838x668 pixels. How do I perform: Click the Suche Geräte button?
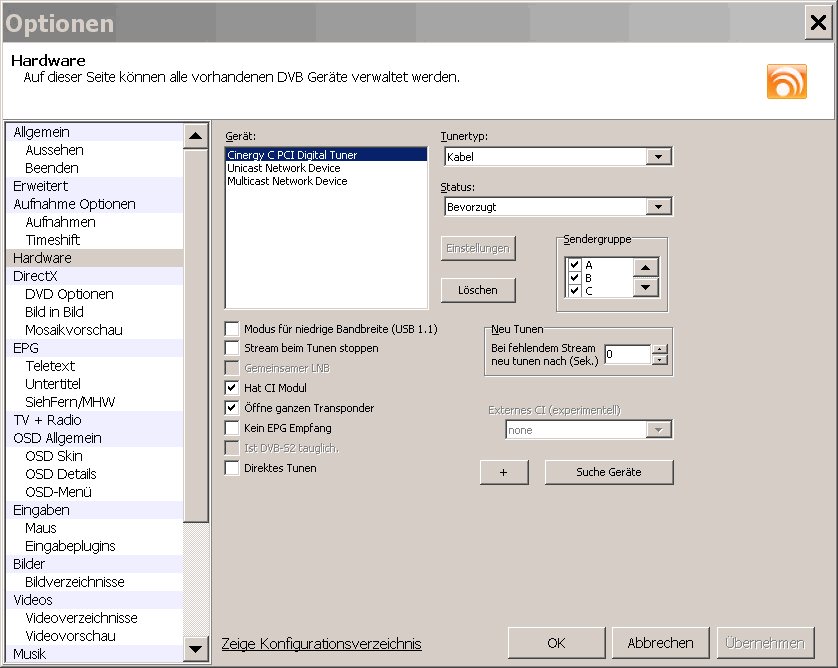(x=608, y=472)
